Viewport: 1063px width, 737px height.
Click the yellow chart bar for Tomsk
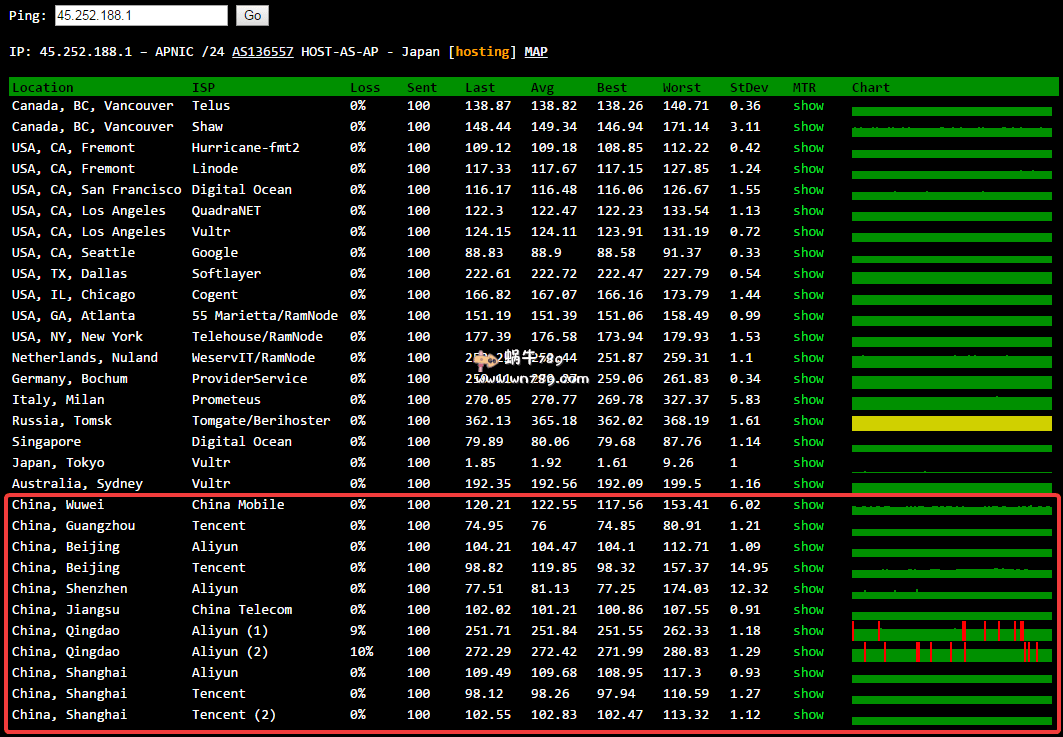click(951, 423)
